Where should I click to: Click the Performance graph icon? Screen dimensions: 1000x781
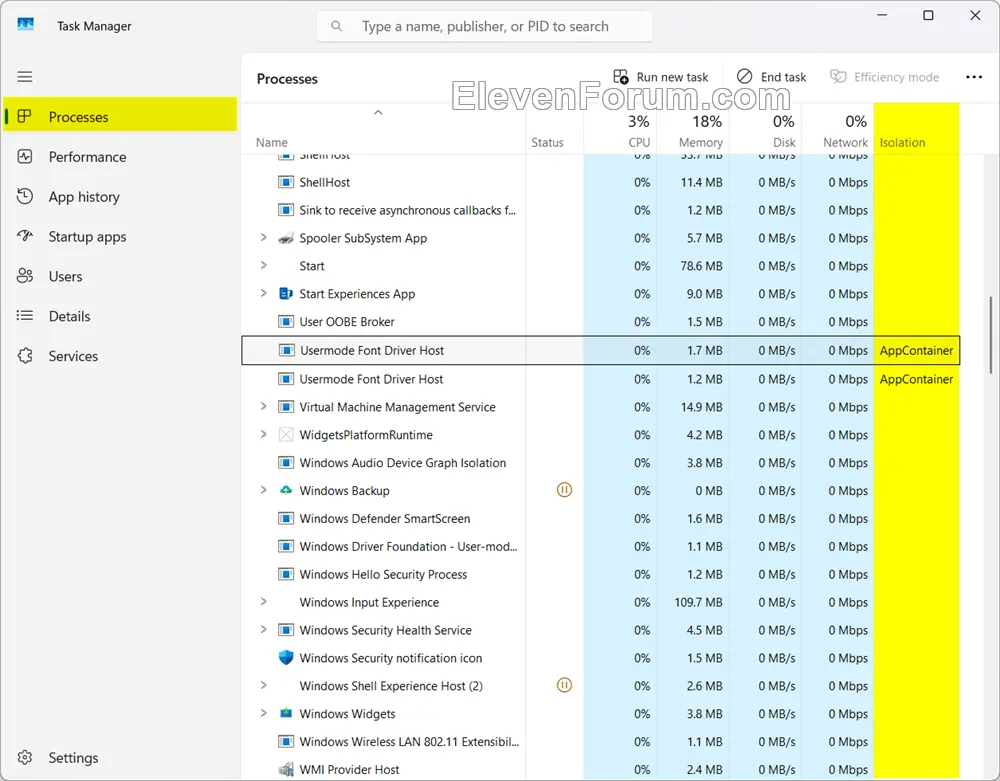pyautogui.click(x=25, y=157)
